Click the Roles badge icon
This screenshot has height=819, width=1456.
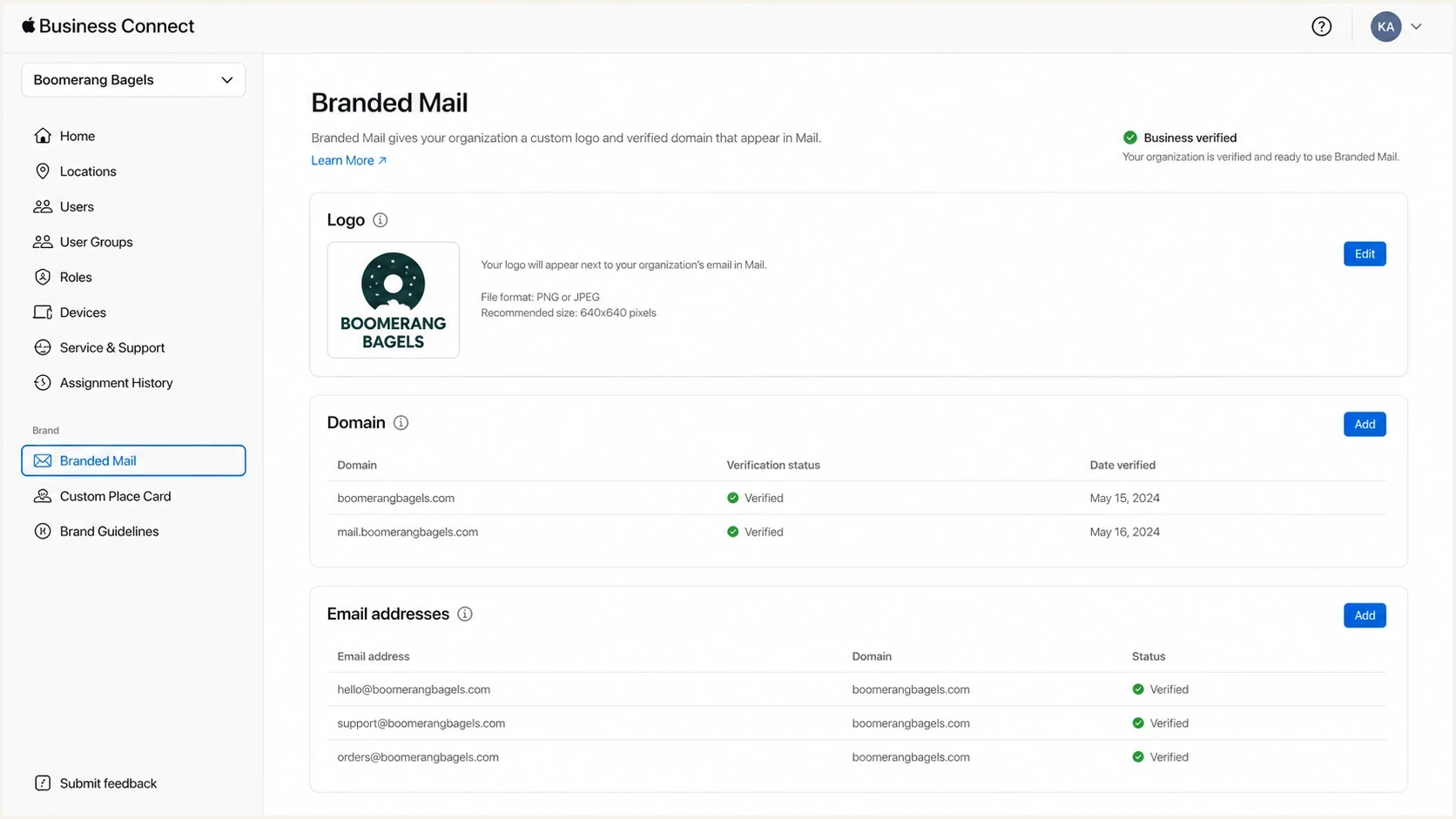coord(43,277)
